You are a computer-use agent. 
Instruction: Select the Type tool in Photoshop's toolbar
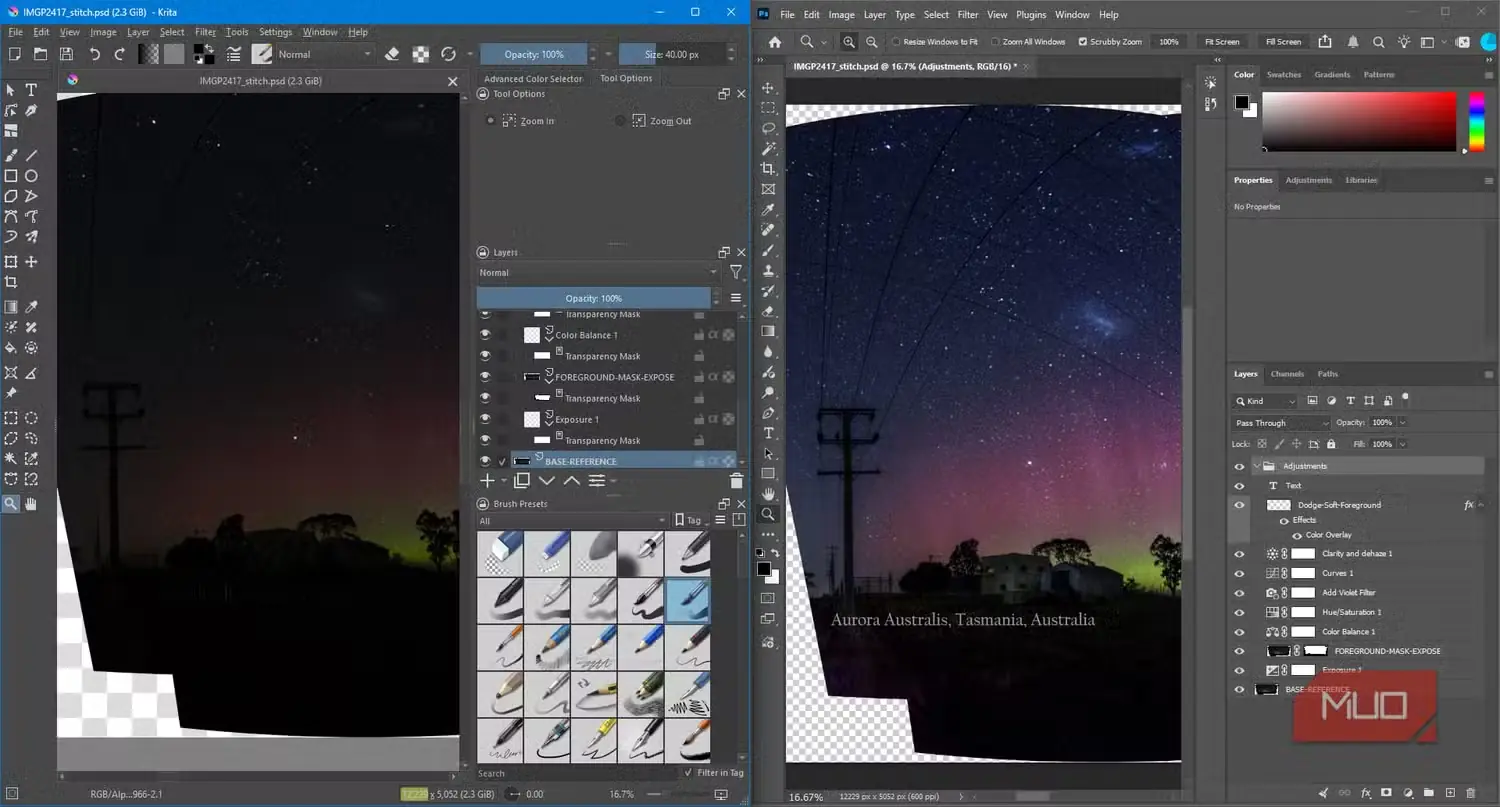point(768,433)
